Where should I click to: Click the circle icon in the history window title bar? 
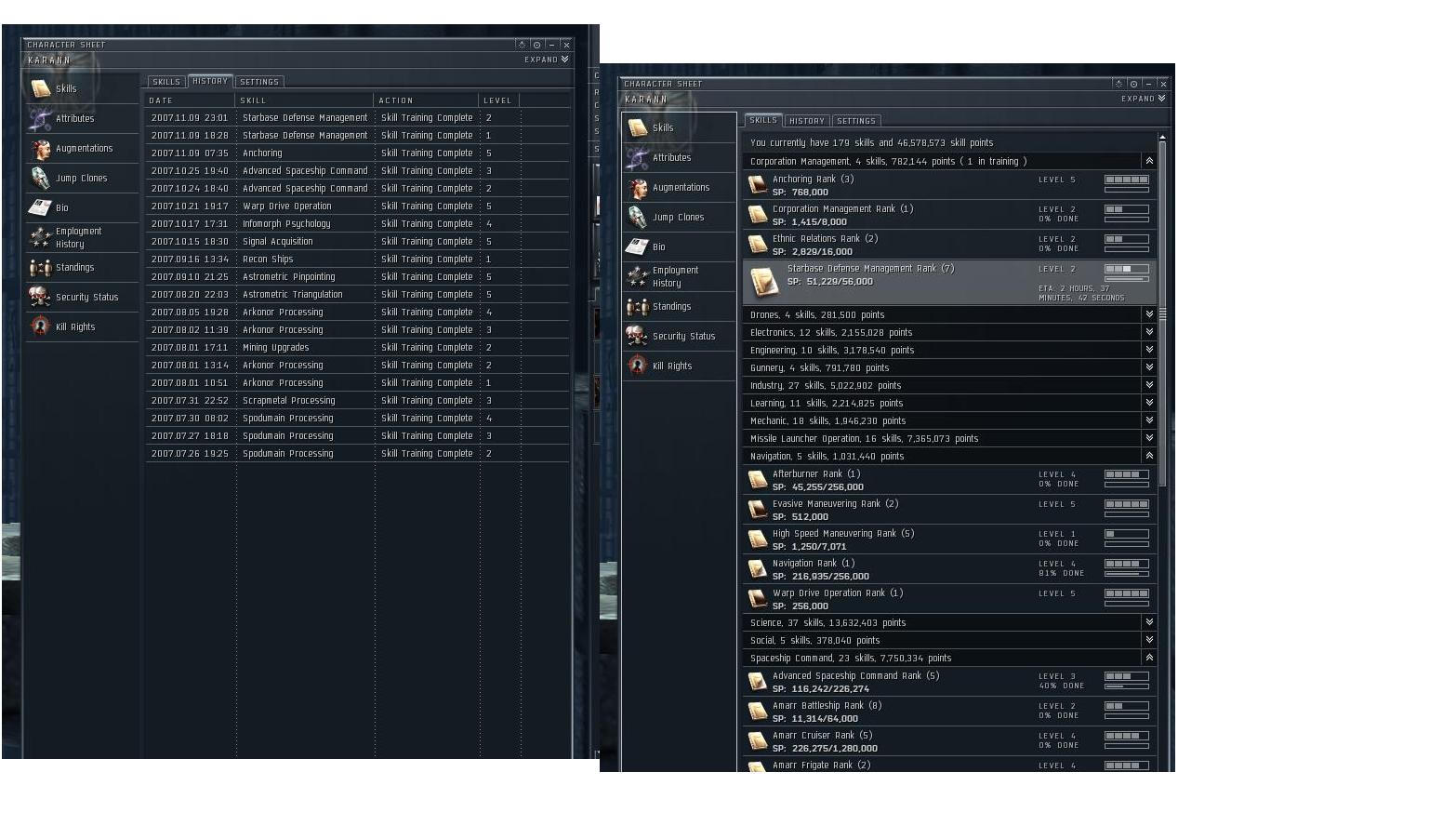[x=536, y=45]
